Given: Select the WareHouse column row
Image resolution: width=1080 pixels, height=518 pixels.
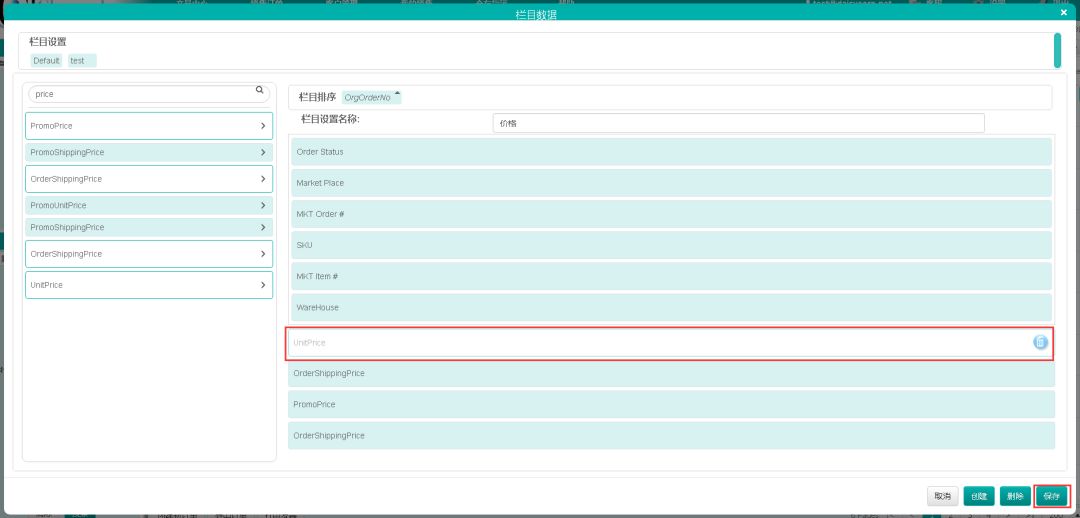Looking at the screenshot, I should (x=671, y=307).
